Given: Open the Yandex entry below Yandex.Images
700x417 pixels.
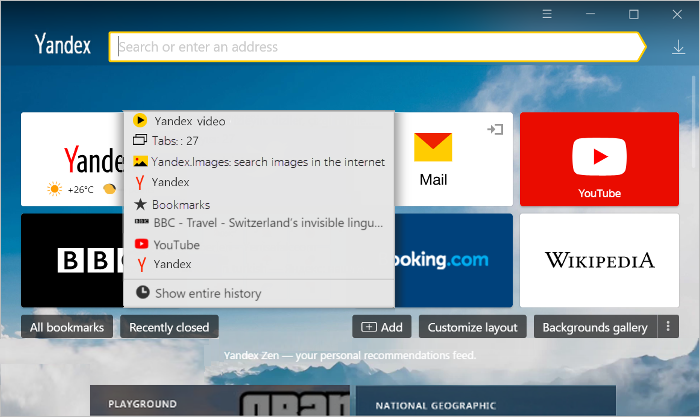Looking at the screenshot, I should 259,182.
